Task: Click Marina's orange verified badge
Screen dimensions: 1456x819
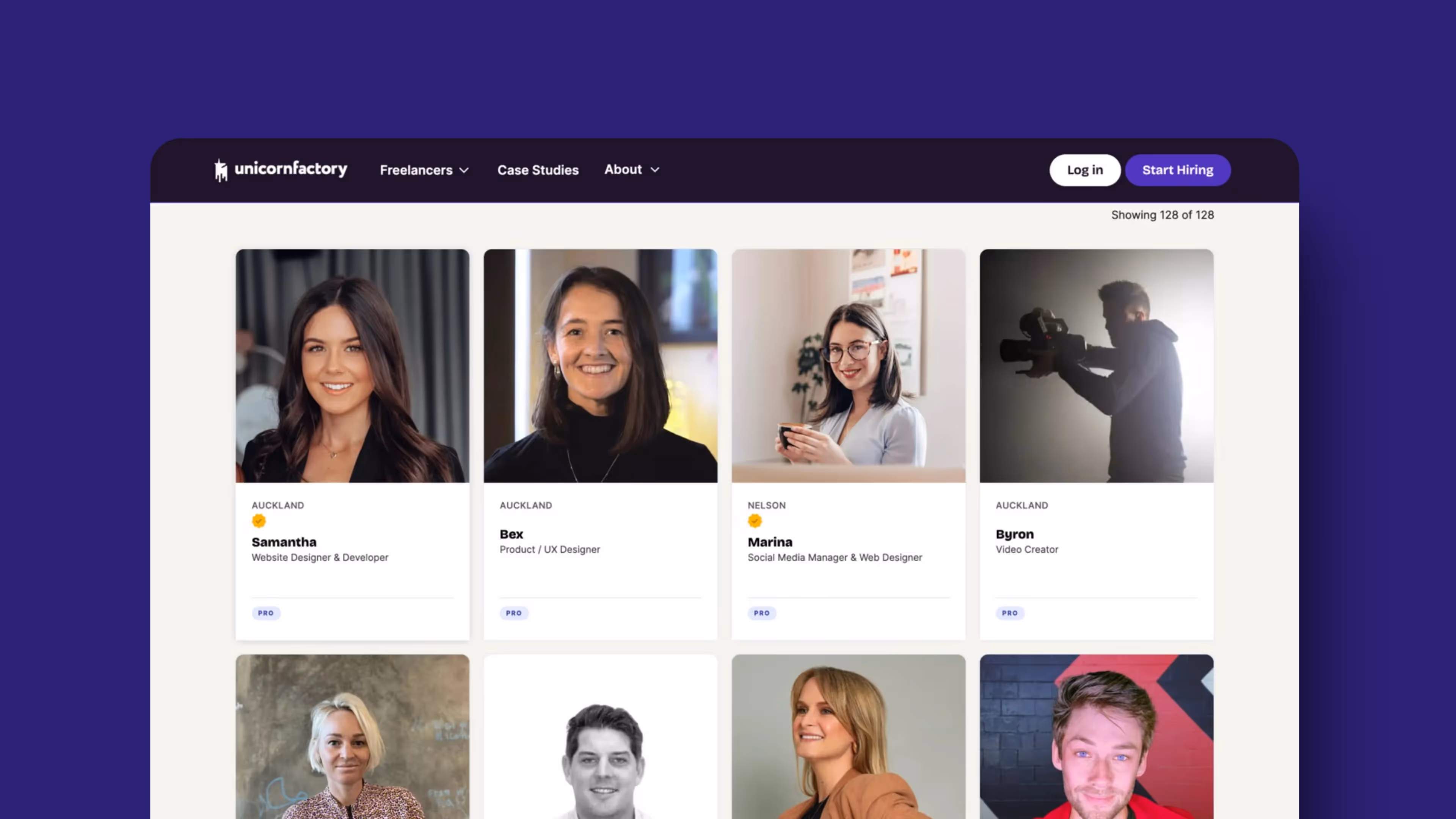Action: click(x=755, y=521)
